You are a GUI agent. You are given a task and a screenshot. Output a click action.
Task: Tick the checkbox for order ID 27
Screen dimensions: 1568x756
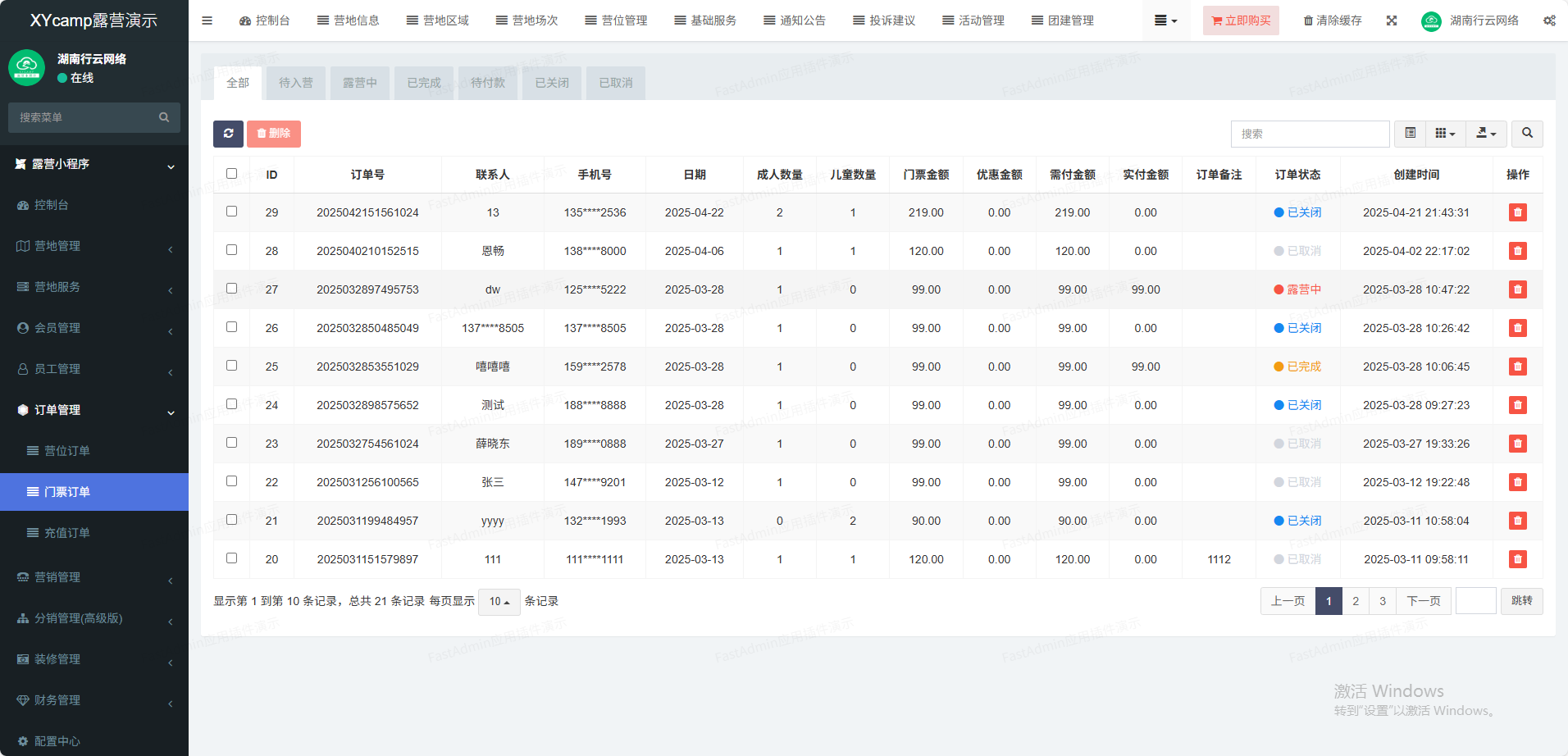pos(231,289)
